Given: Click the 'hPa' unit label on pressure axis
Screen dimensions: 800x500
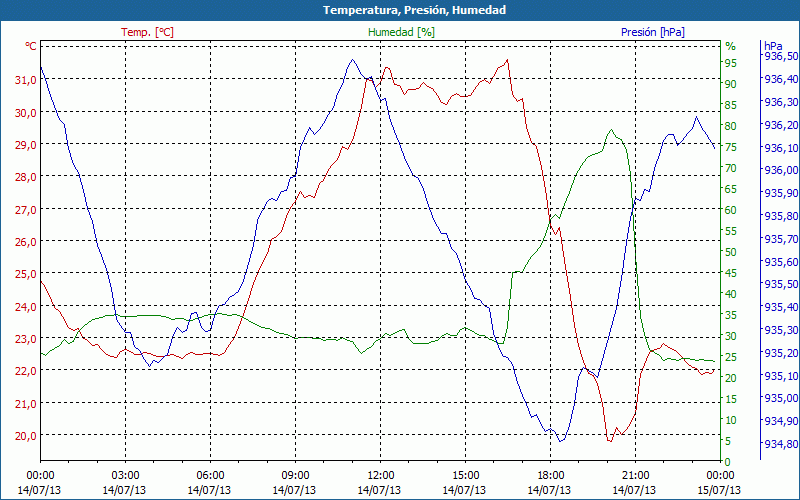Looking at the screenshot, I should point(773,46).
